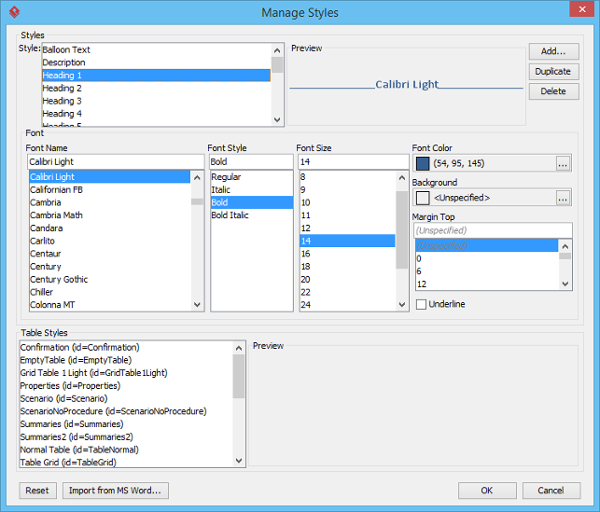Select font size 12

click(347, 228)
